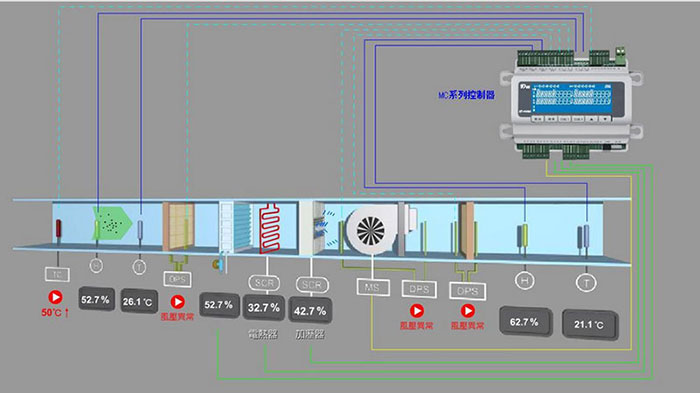Click the alarm icon under middle DPS
The height and width of the screenshot is (393, 700).
click(x=417, y=310)
